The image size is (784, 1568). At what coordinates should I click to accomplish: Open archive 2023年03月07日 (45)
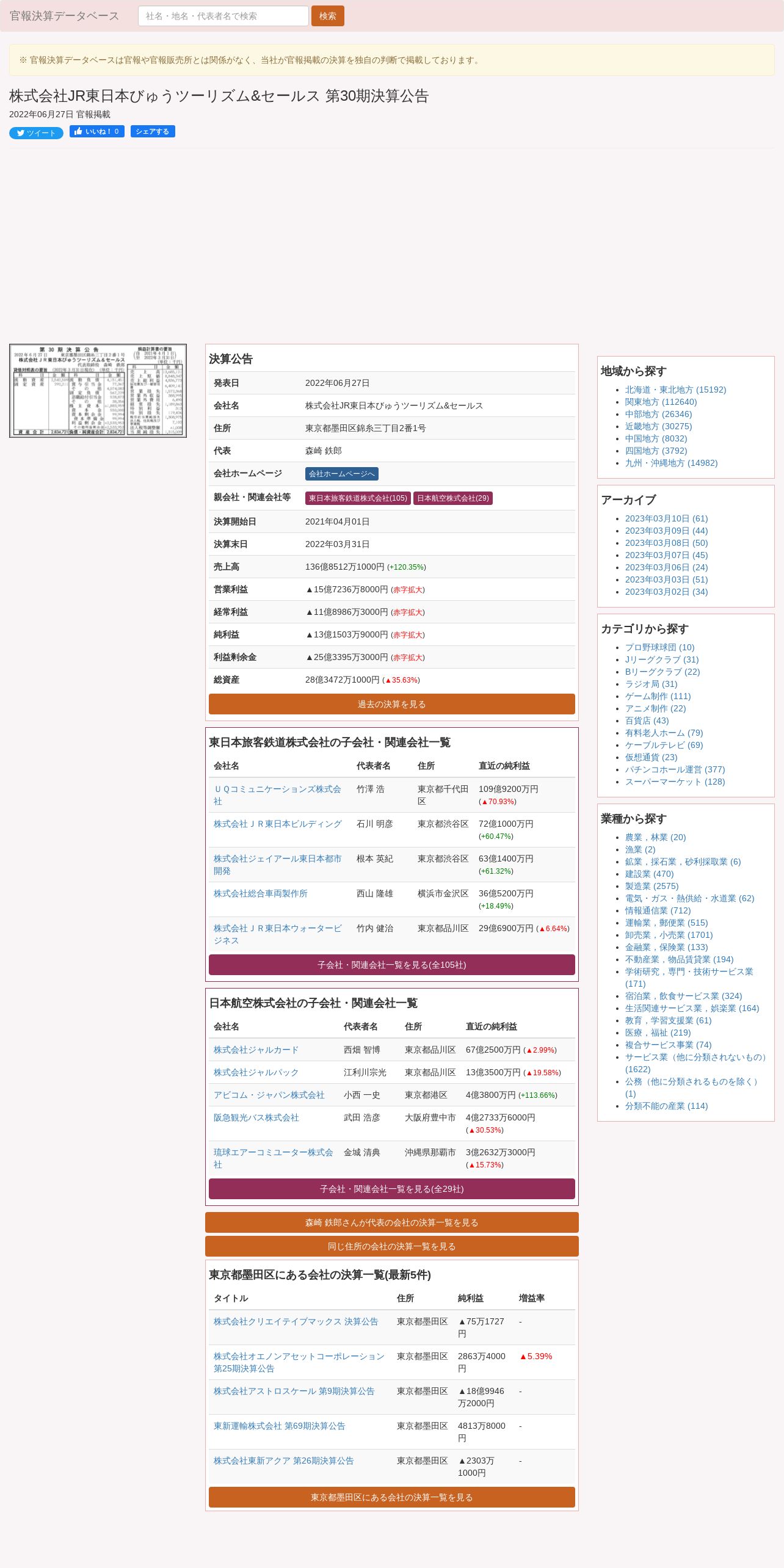[x=666, y=555]
